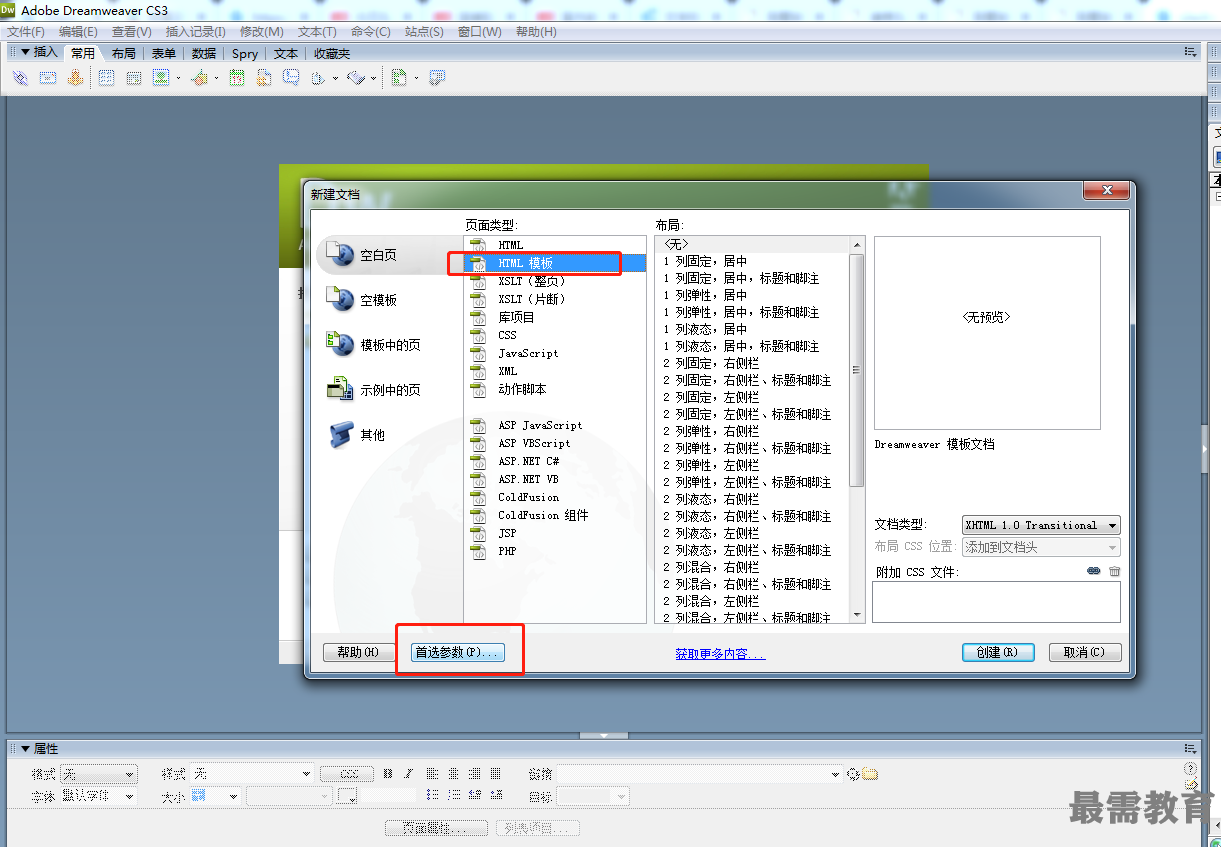This screenshot has height=847, width=1221.
Task: Open the 获取更多内容... link
Action: tap(720, 654)
